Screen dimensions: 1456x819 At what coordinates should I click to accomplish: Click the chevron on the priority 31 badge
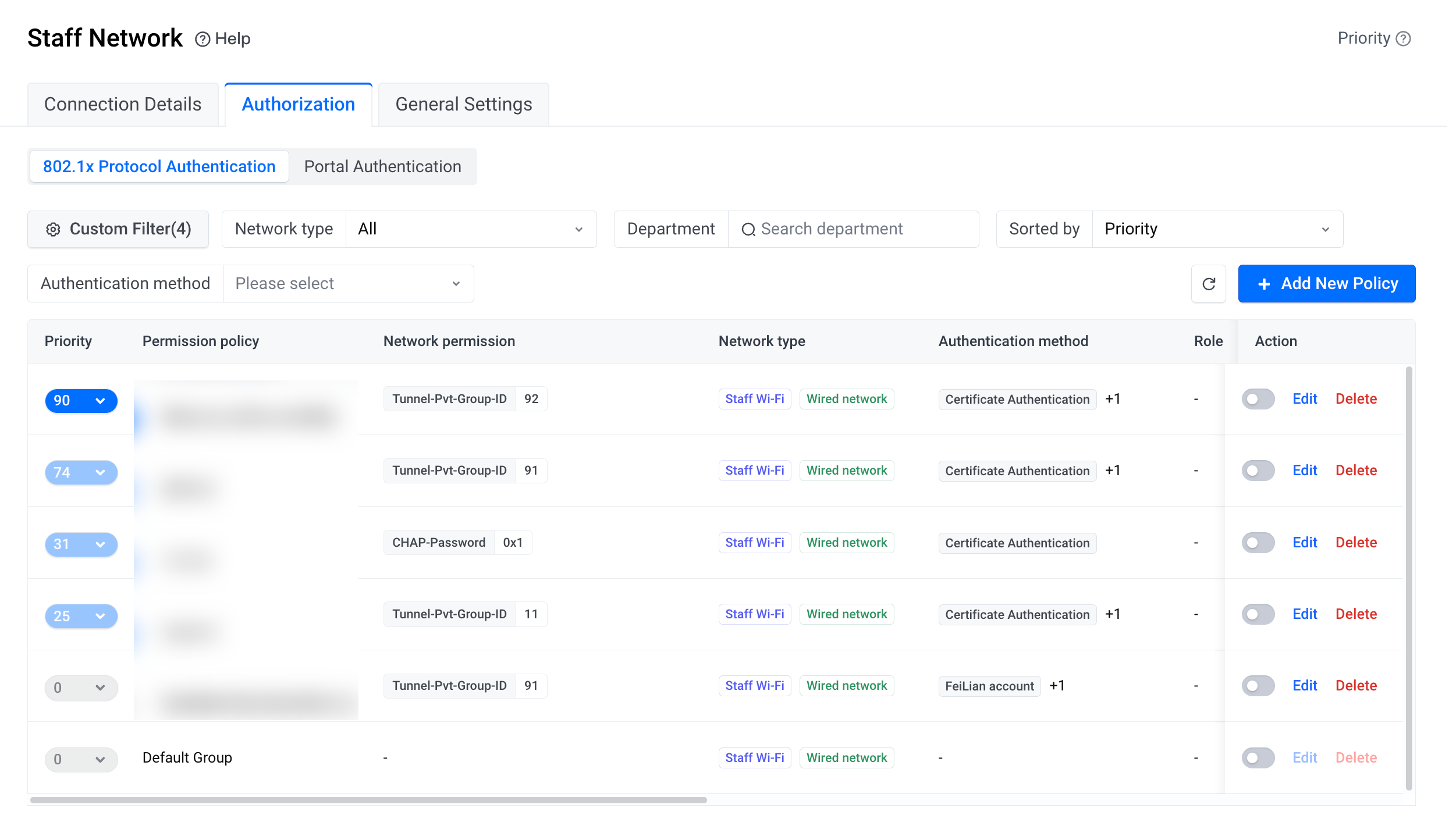tap(100, 544)
